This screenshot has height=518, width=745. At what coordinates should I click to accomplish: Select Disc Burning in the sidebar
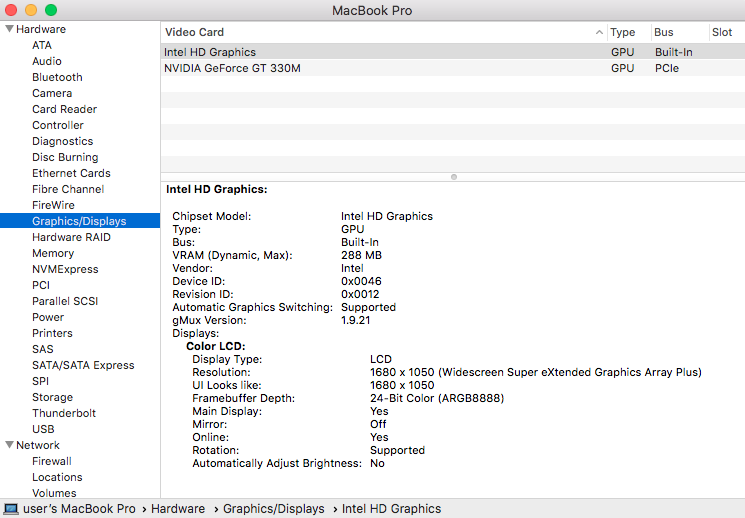point(65,157)
